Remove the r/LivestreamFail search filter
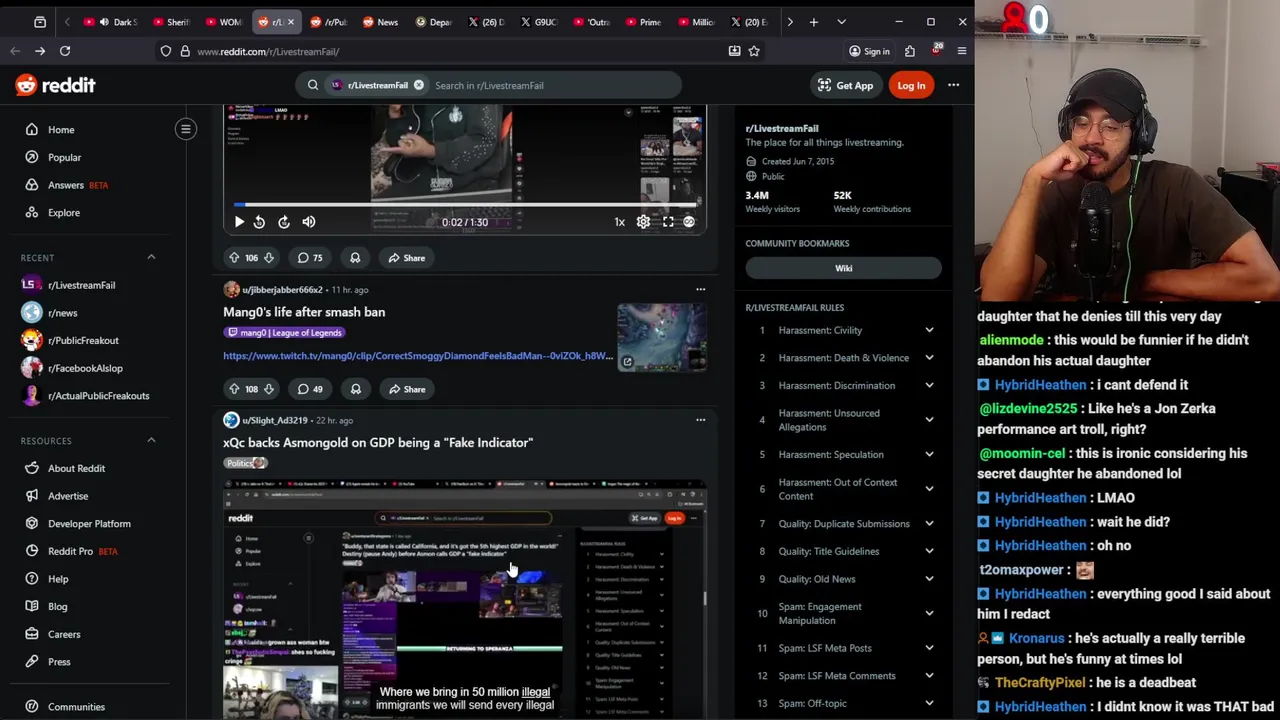Image resolution: width=1280 pixels, height=720 pixels. coord(419,85)
